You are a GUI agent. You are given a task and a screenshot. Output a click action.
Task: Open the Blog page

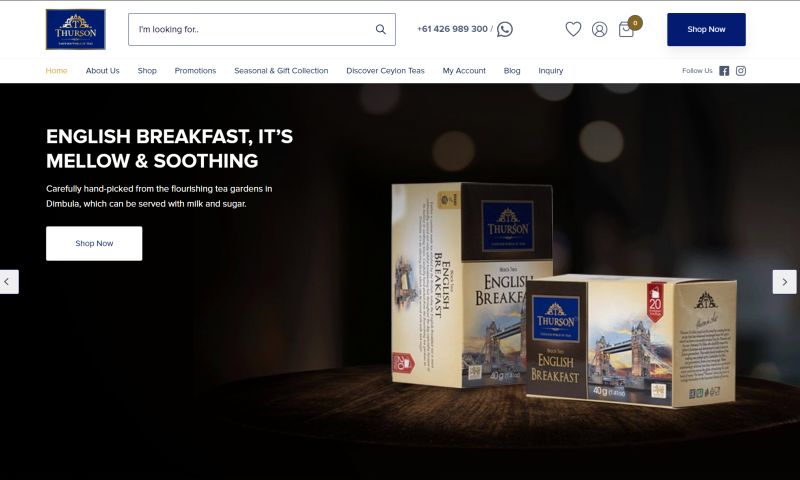(x=512, y=71)
